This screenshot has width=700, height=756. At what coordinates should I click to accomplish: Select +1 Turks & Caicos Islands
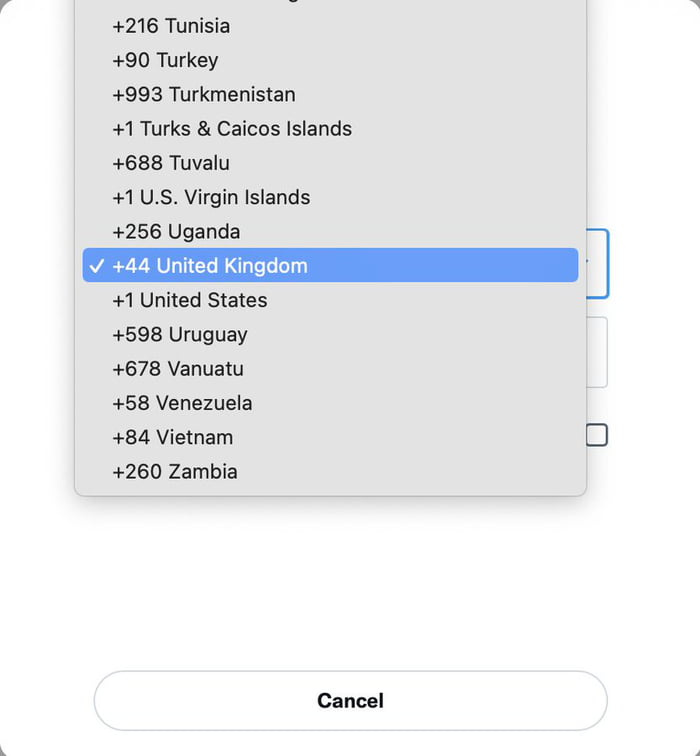pos(232,129)
